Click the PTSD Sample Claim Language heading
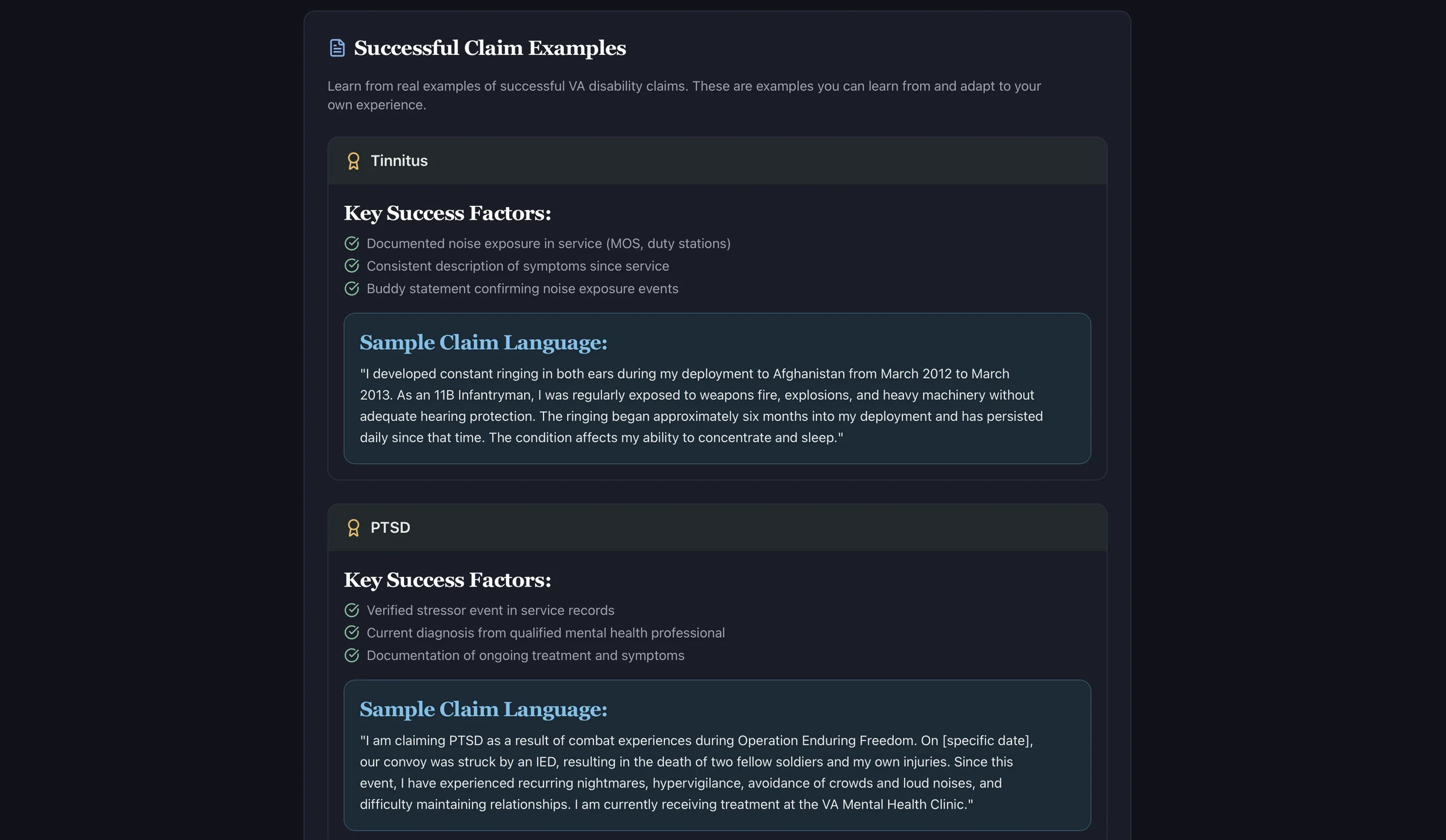 point(483,709)
